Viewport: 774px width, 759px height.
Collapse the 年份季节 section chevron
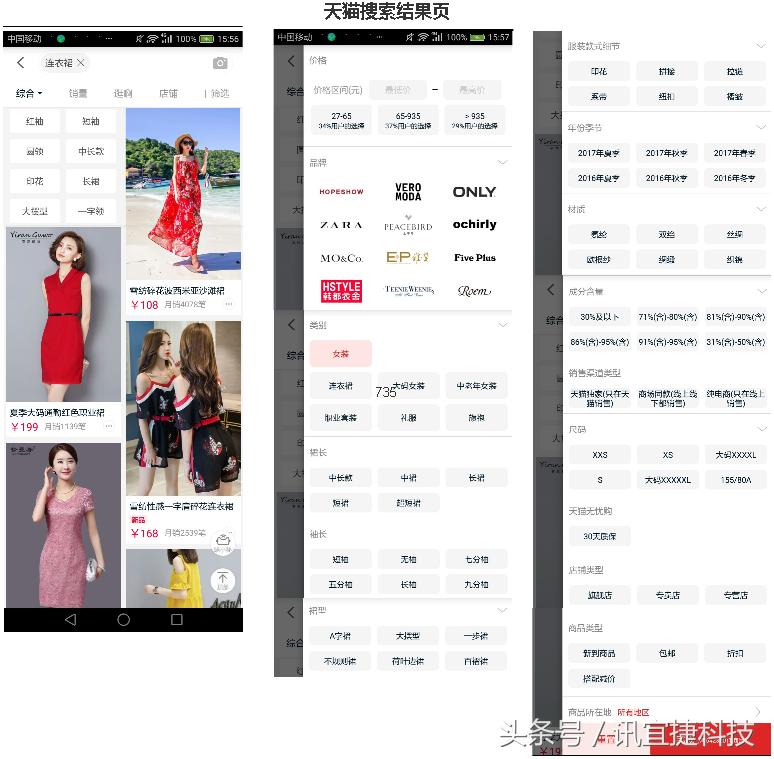click(761, 127)
